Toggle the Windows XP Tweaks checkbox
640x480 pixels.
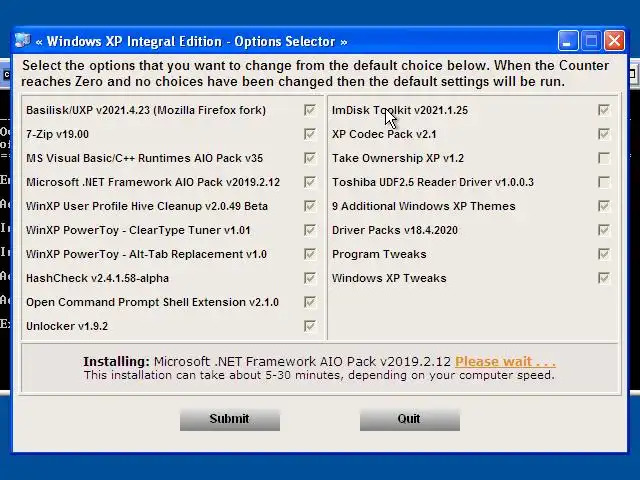pos(604,278)
